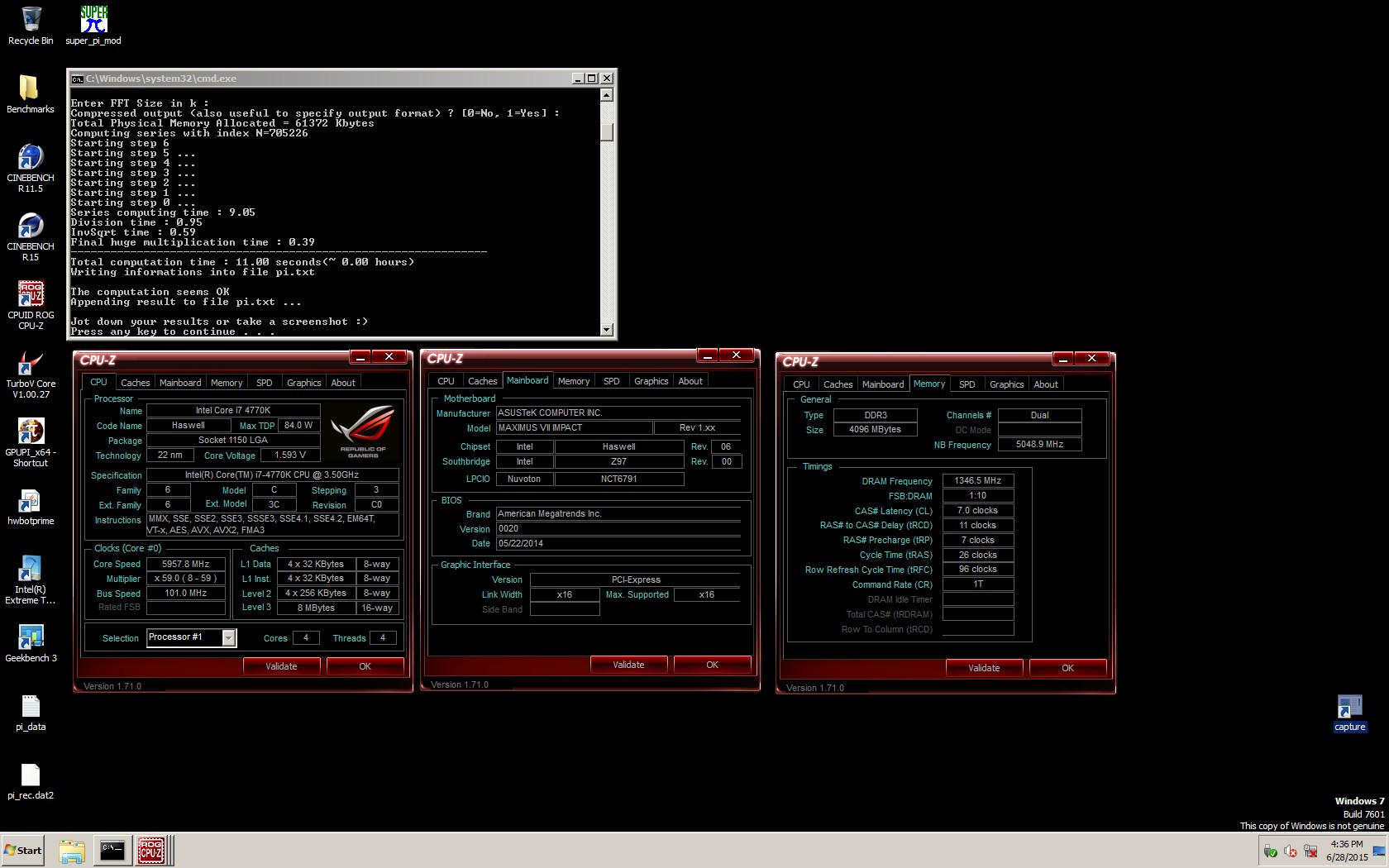Click OK in the Memory window
This screenshot has height=868, width=1389.
point(1068,668)
